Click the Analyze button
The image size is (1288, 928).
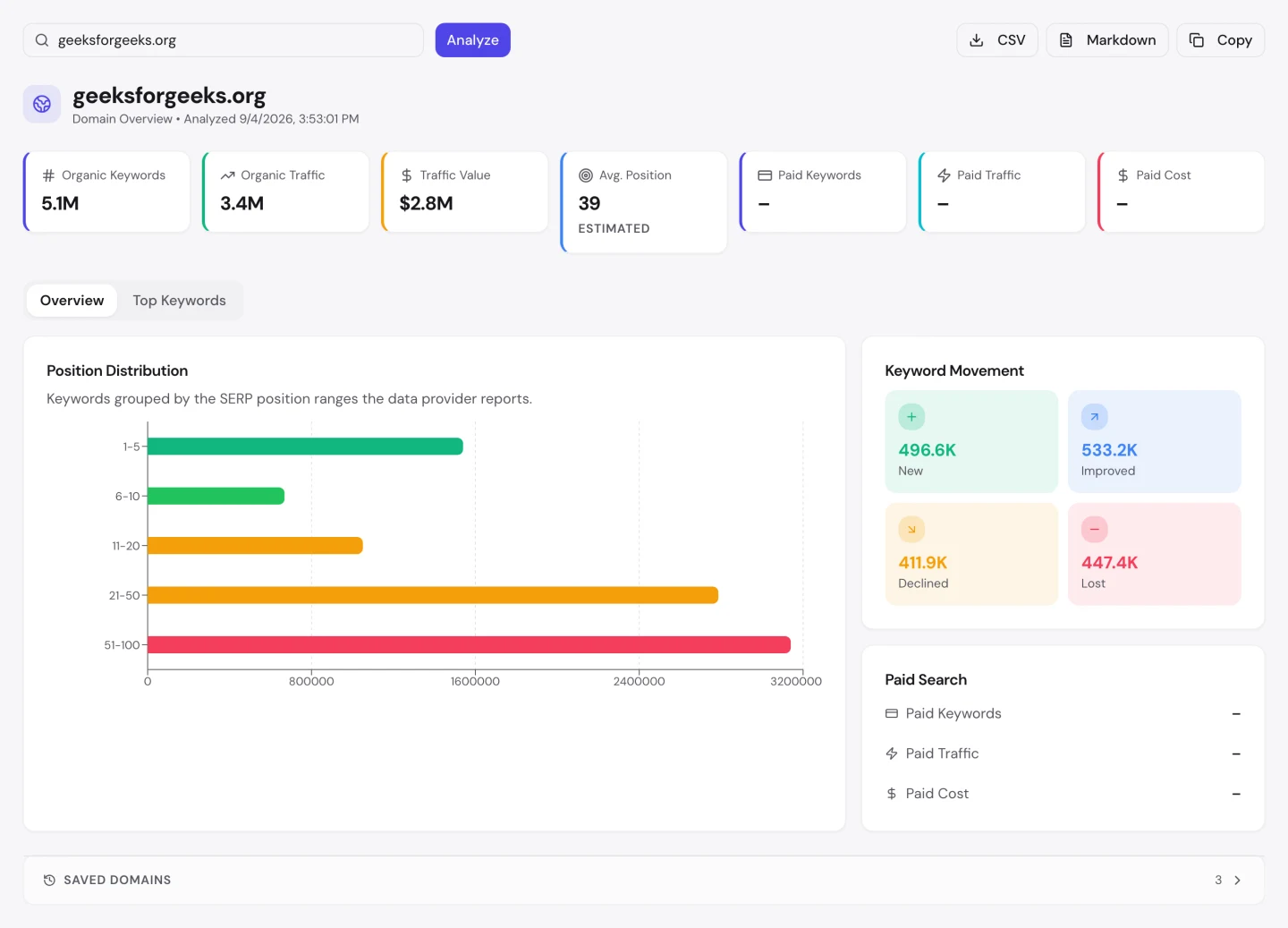[472, 40]
